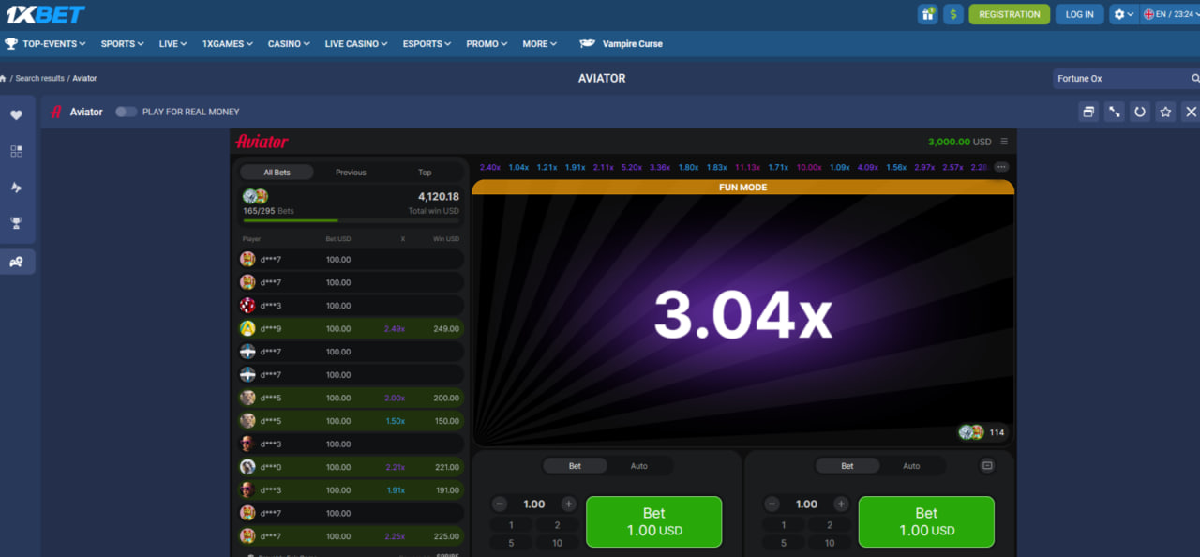Select the game controller sidebar icon

[x=16, y=261]
